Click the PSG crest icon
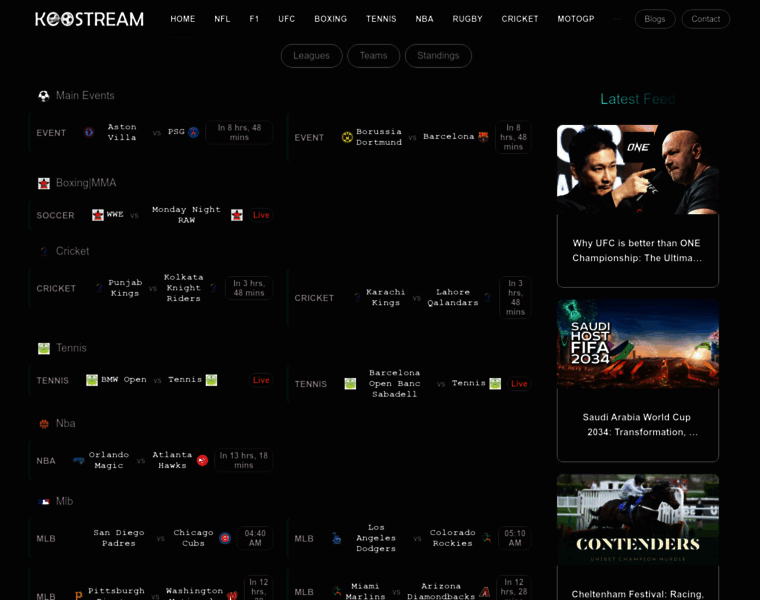This screenshot has width=760, height=600. tap(193, 132)
